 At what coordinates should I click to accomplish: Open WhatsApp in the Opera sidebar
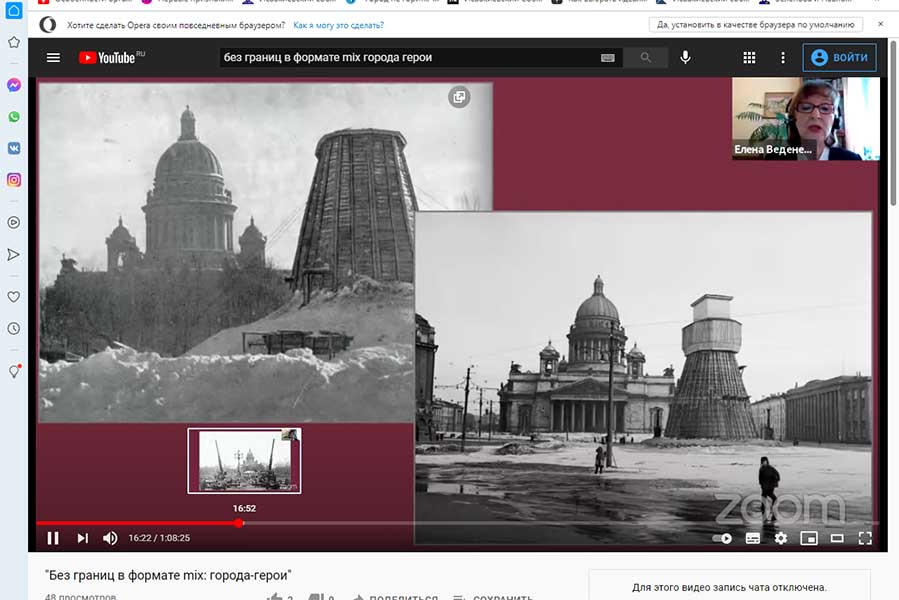[14, 117]
